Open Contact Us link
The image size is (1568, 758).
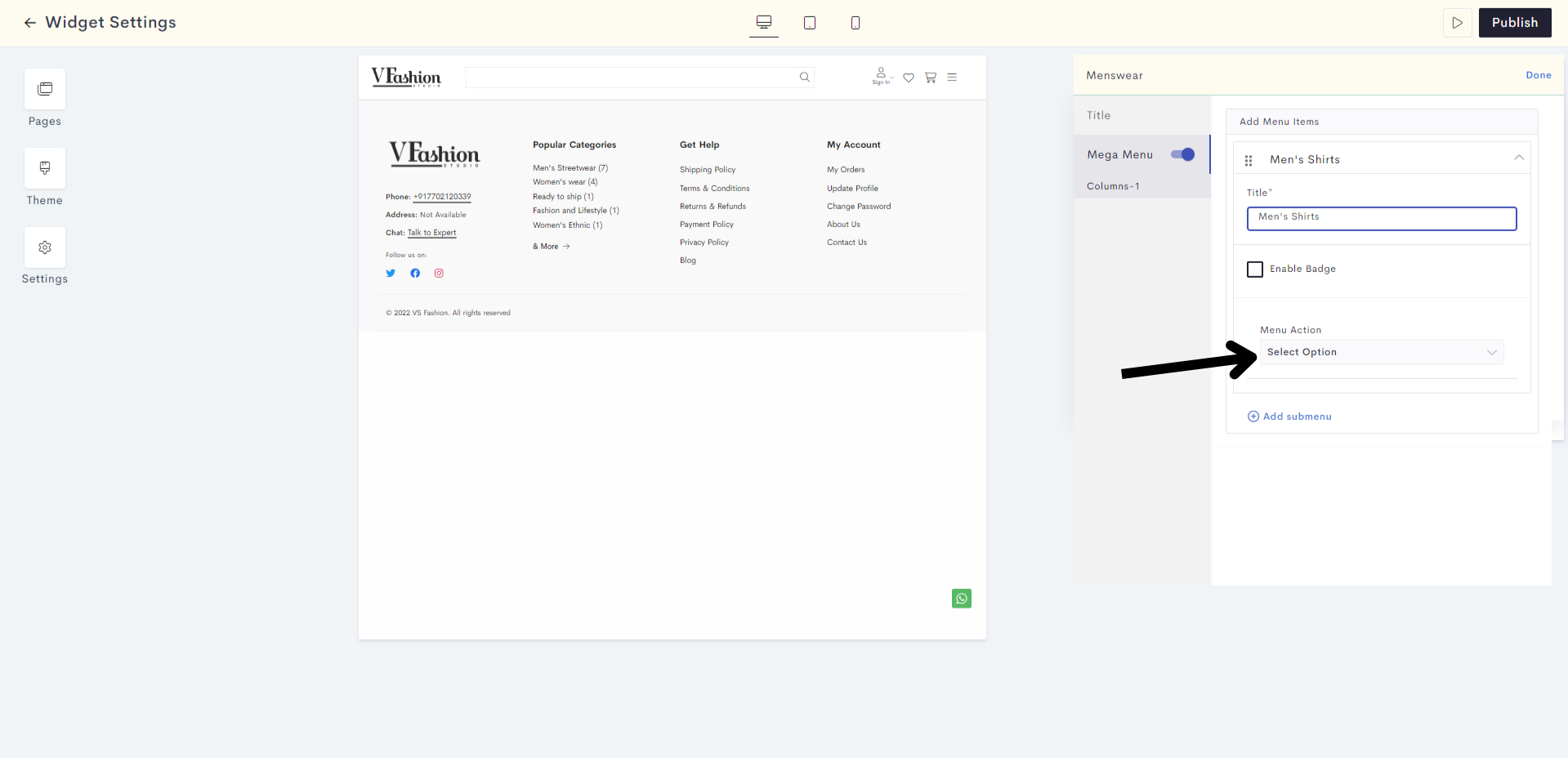coord(847,243)
